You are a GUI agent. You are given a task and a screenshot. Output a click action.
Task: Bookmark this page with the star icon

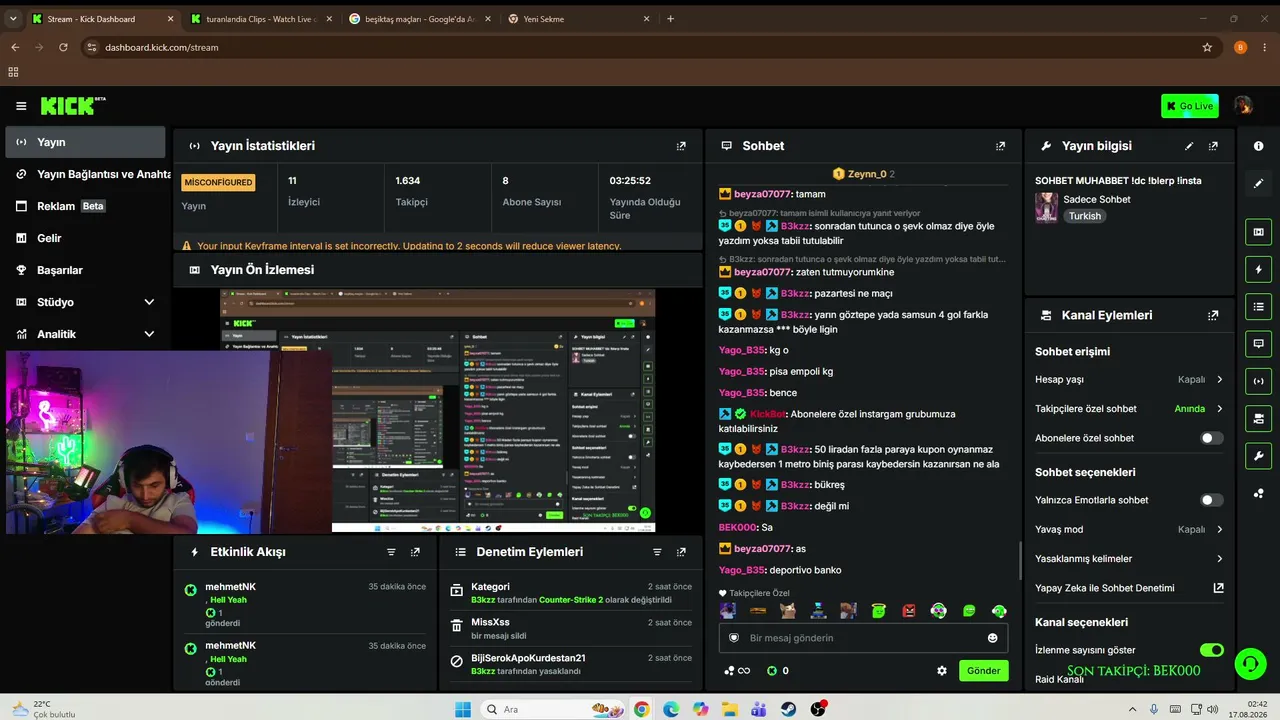[1207, 47]
